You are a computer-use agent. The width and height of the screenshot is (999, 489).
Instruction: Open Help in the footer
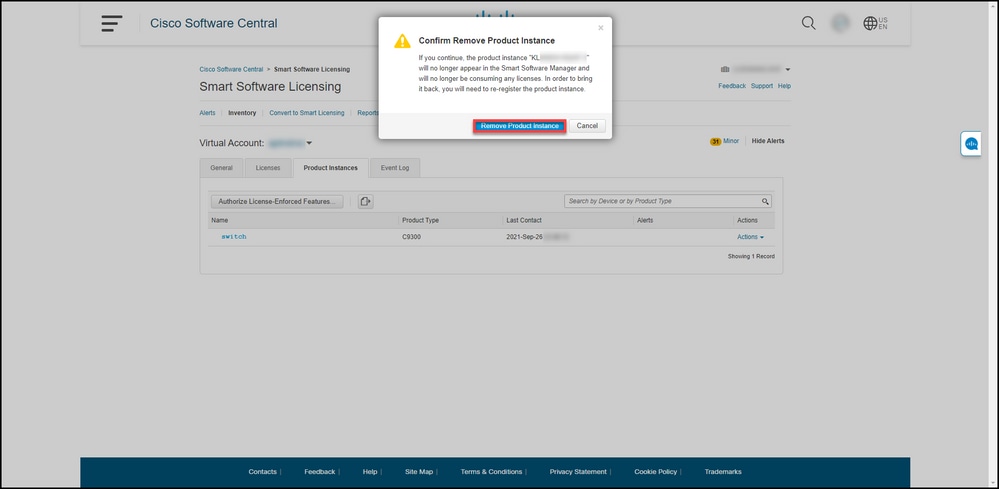pyautogui.click(x=370, y=472)
